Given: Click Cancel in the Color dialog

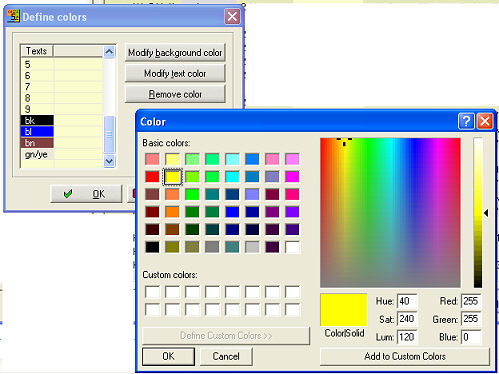Looking at the screenshot, I should pos(226,356).
